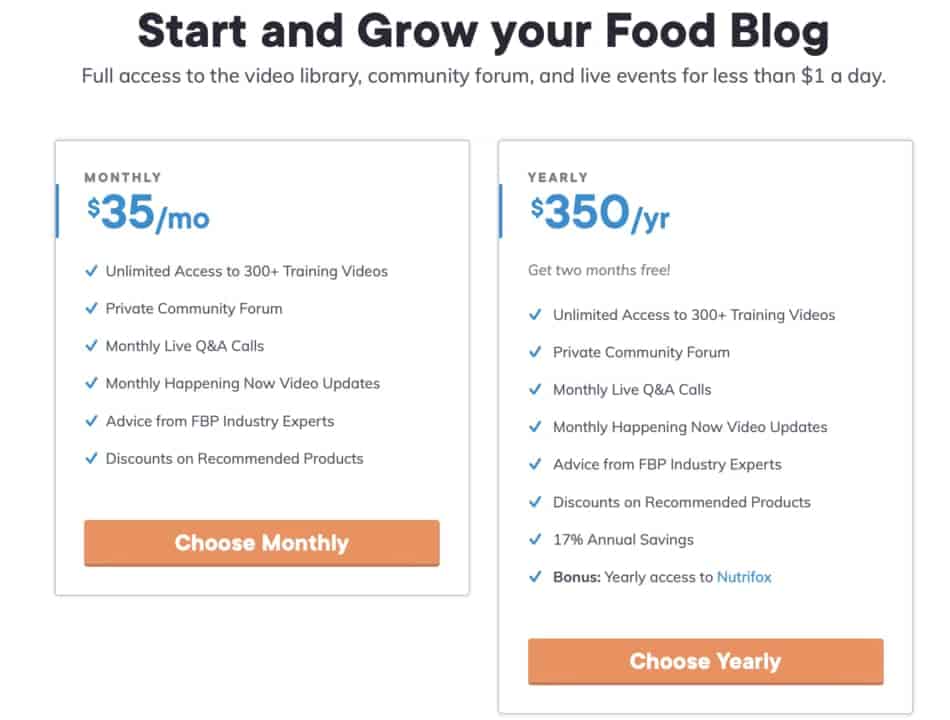The image size is (950, 720).
Task: Open the Nutrifox link
Action: tap(744, 577)
